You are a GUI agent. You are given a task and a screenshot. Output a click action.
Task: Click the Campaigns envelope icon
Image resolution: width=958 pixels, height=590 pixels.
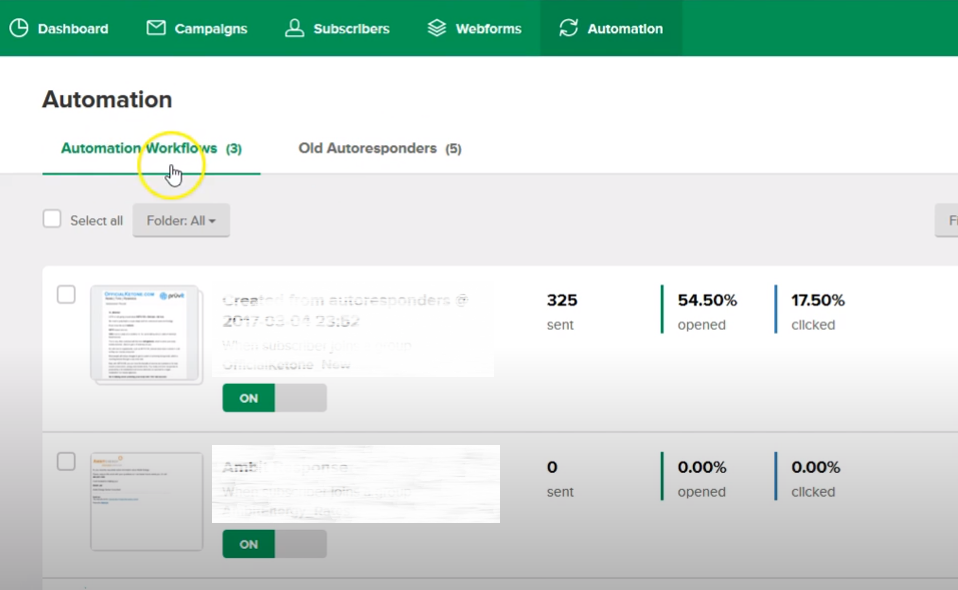tap(156, 28)
